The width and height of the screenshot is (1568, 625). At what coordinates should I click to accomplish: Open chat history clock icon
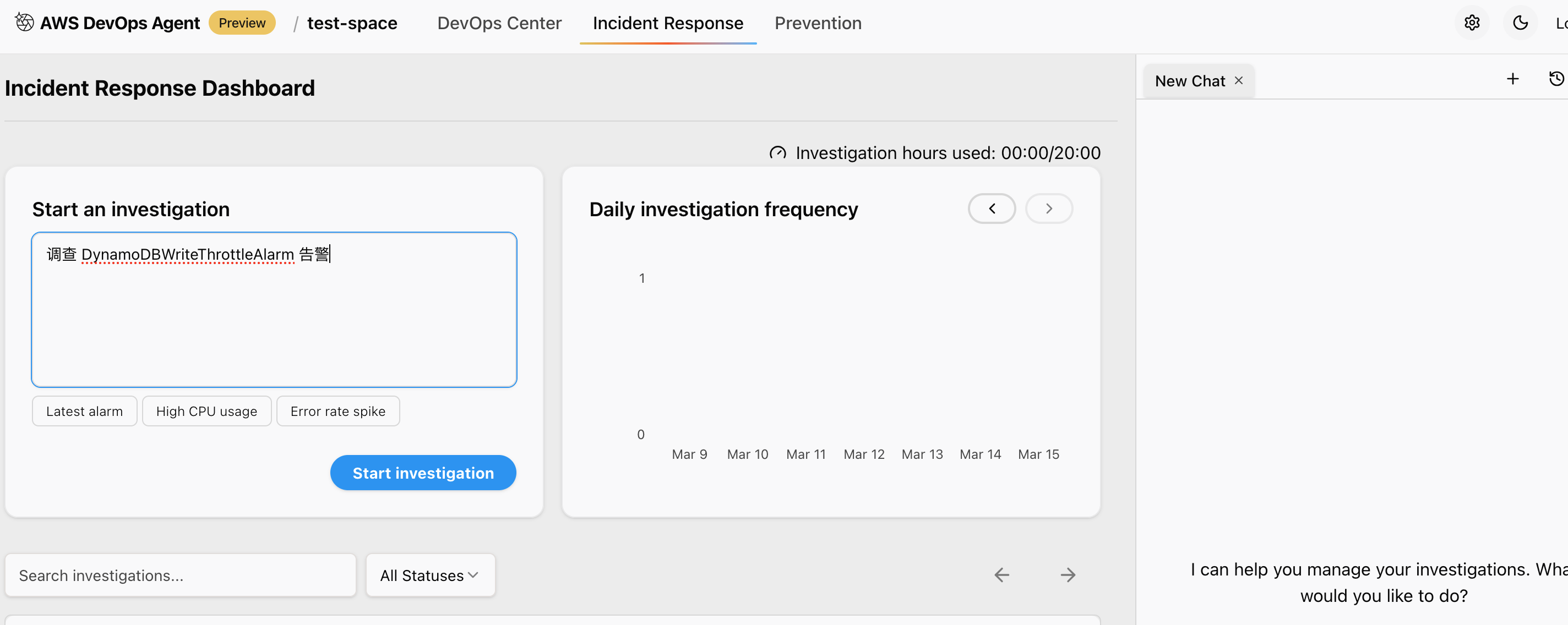[x=1556, y=79]
